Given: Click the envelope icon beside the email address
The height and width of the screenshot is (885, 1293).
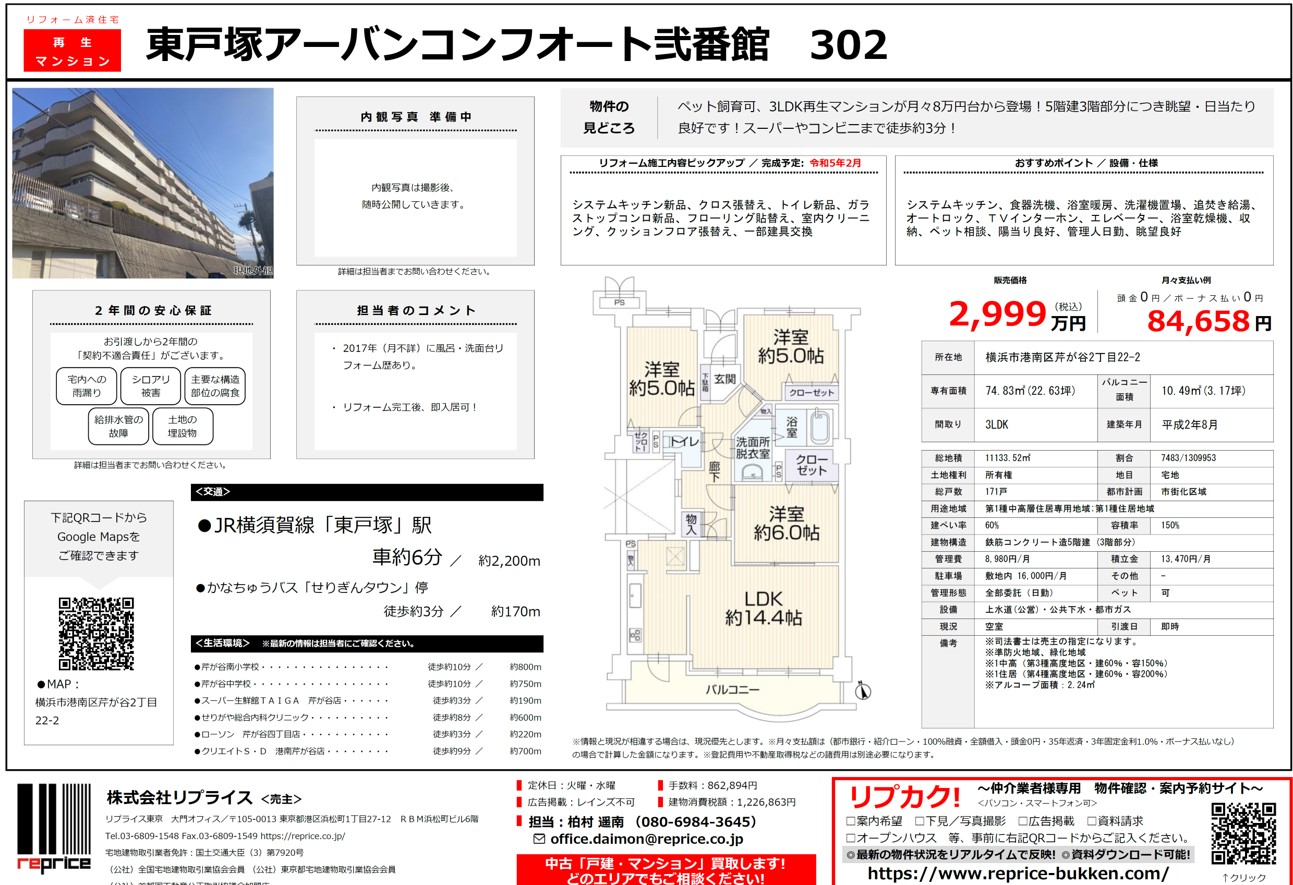Looking at the screenshot, I should click(540, 839).
